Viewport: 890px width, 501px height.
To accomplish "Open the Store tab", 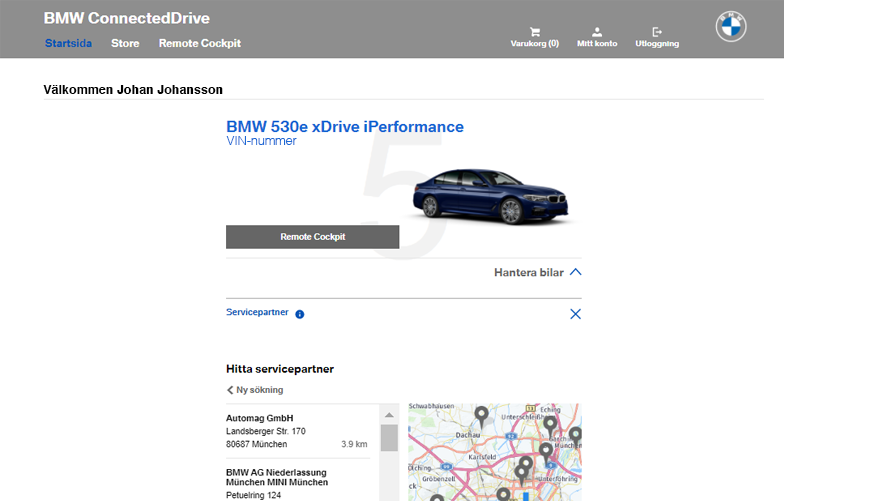I will click(125, 43).
